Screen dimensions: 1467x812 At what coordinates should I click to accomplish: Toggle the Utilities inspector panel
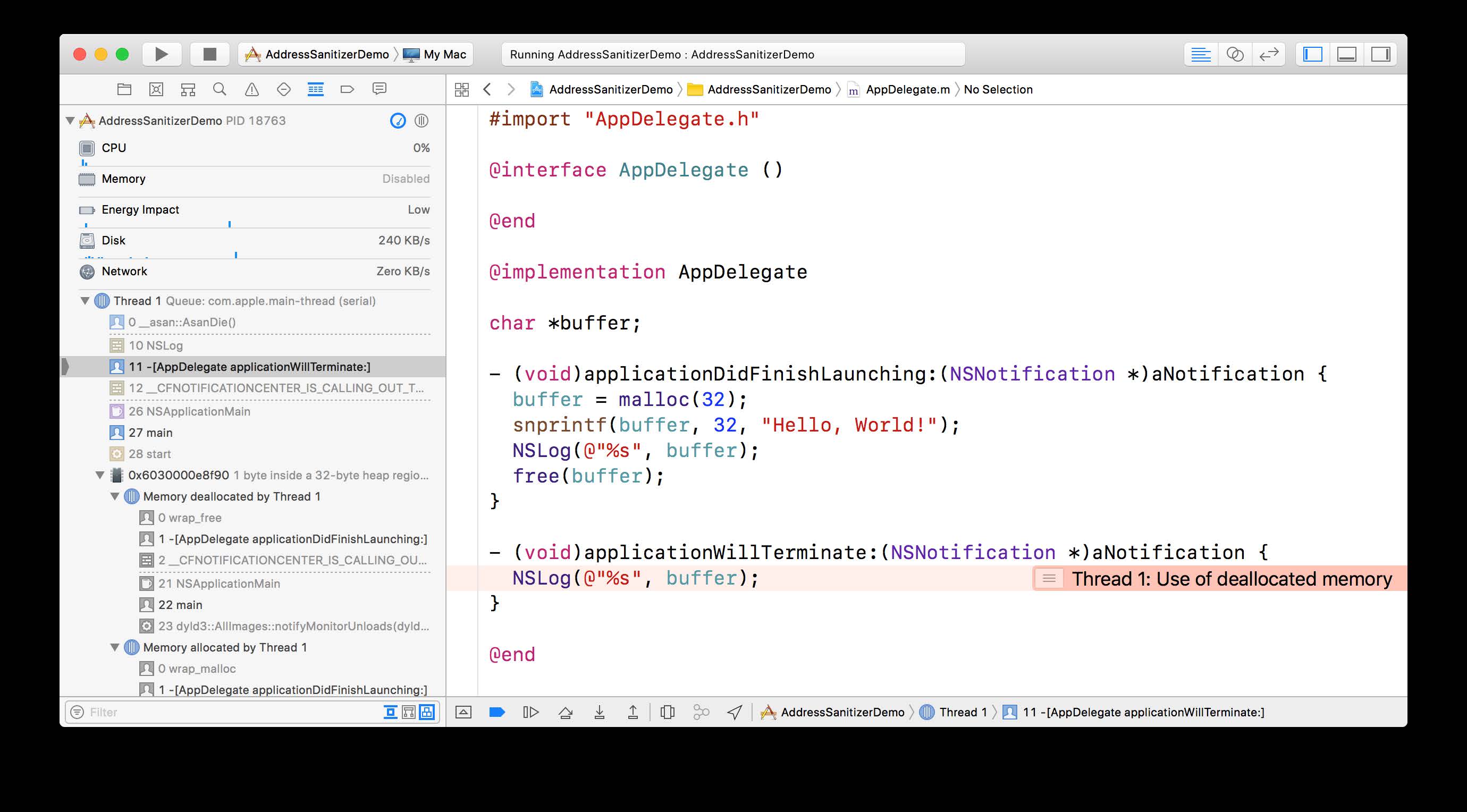click(x=1380, y=55)
